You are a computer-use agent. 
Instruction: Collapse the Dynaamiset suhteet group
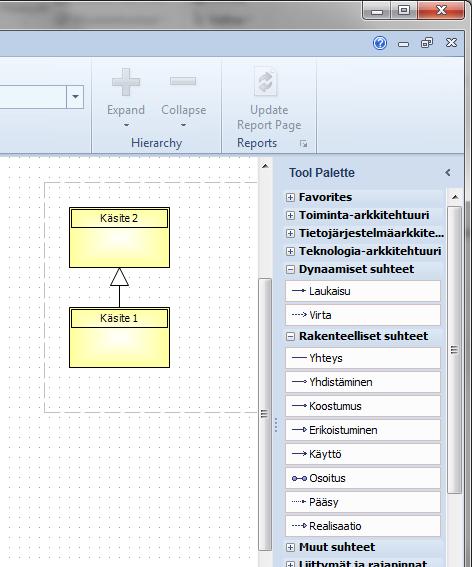point(290,269)
